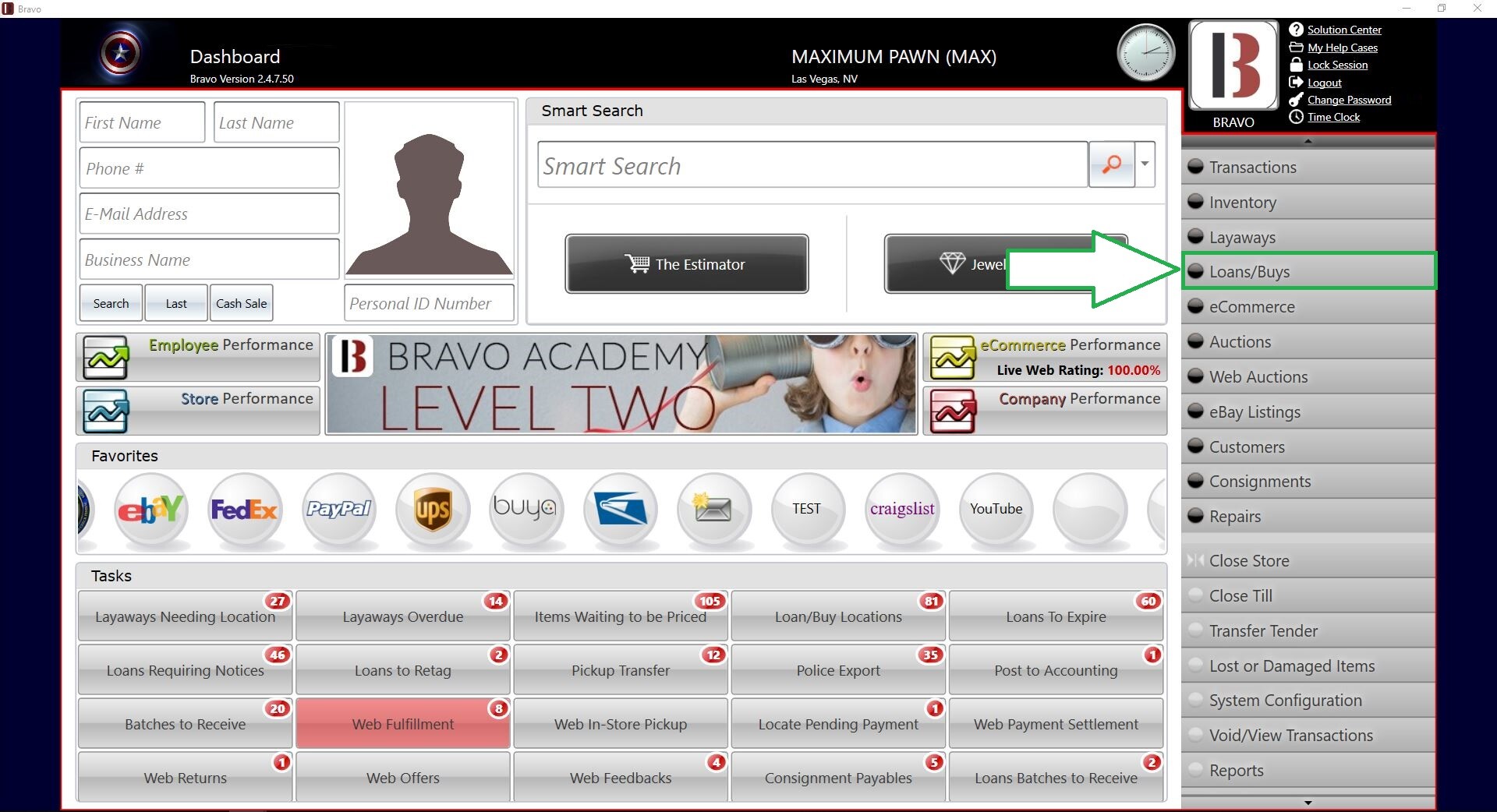Image resolution: width=1497 pixels, height=812 pixels.
Task: Open the TEST favorite button
Action: tap(808, 510)
